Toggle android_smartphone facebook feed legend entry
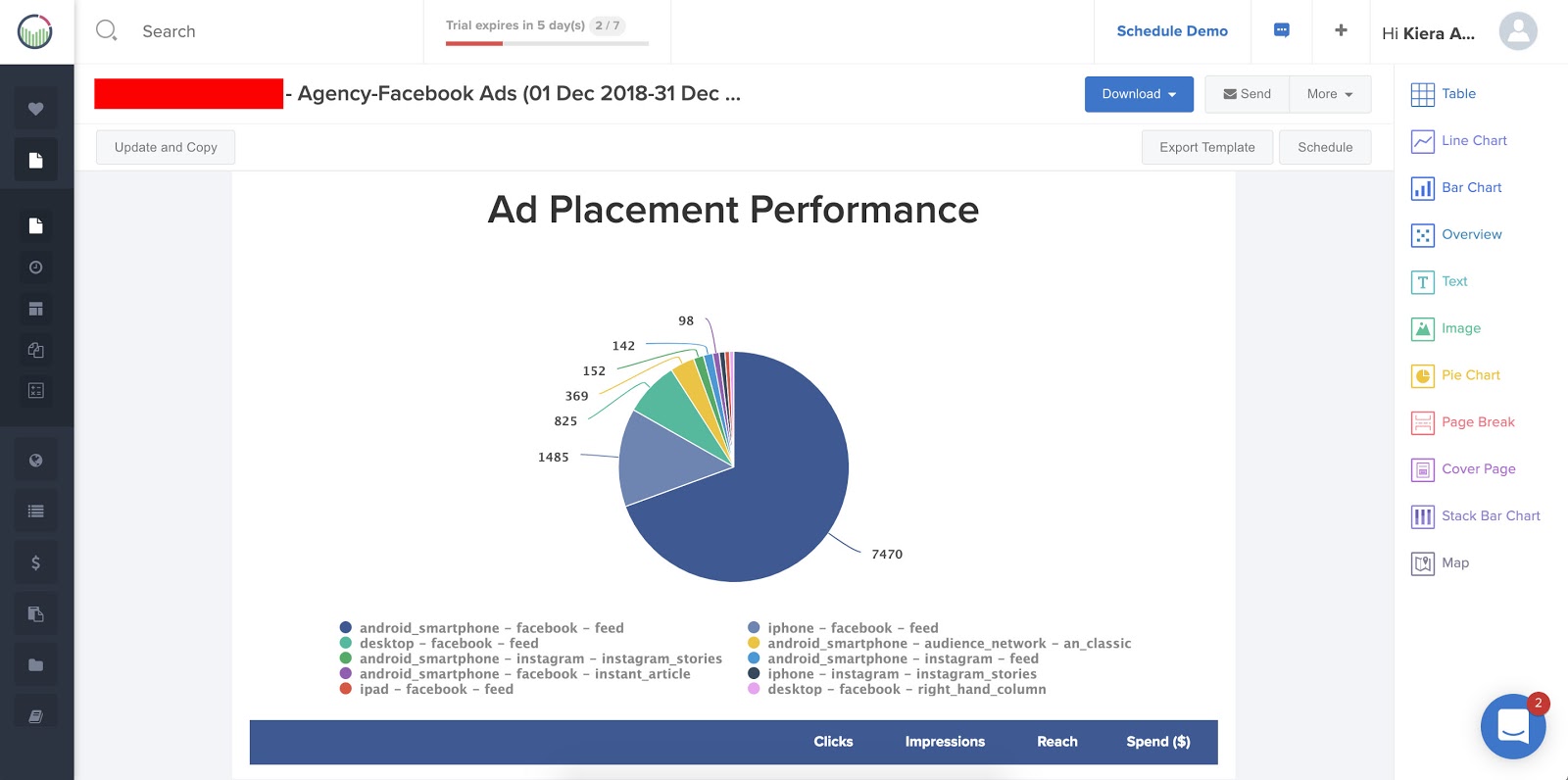This screenshot has height=780, width=1568. click(482, 628)
